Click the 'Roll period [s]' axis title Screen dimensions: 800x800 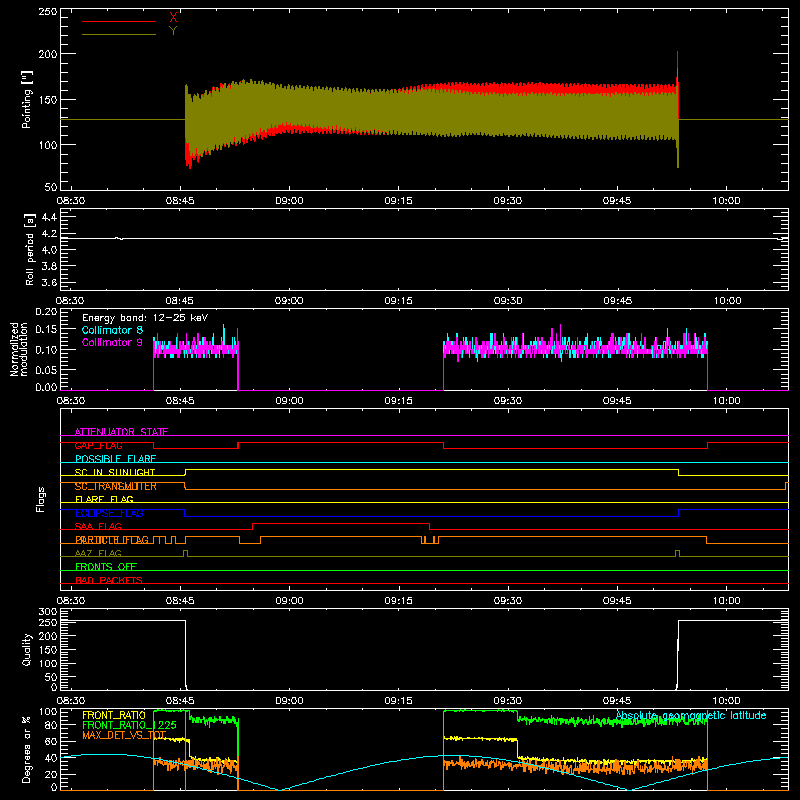tap(29, 249)
